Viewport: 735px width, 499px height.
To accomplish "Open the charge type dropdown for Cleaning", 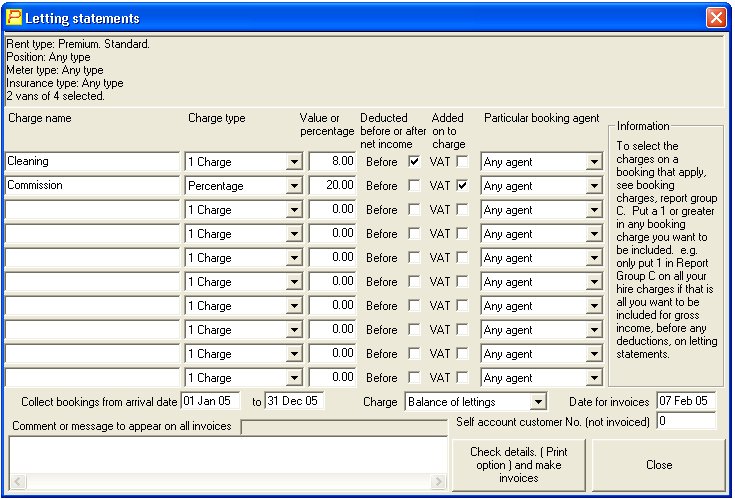I will pyautogui.click(x=294, y=162).
